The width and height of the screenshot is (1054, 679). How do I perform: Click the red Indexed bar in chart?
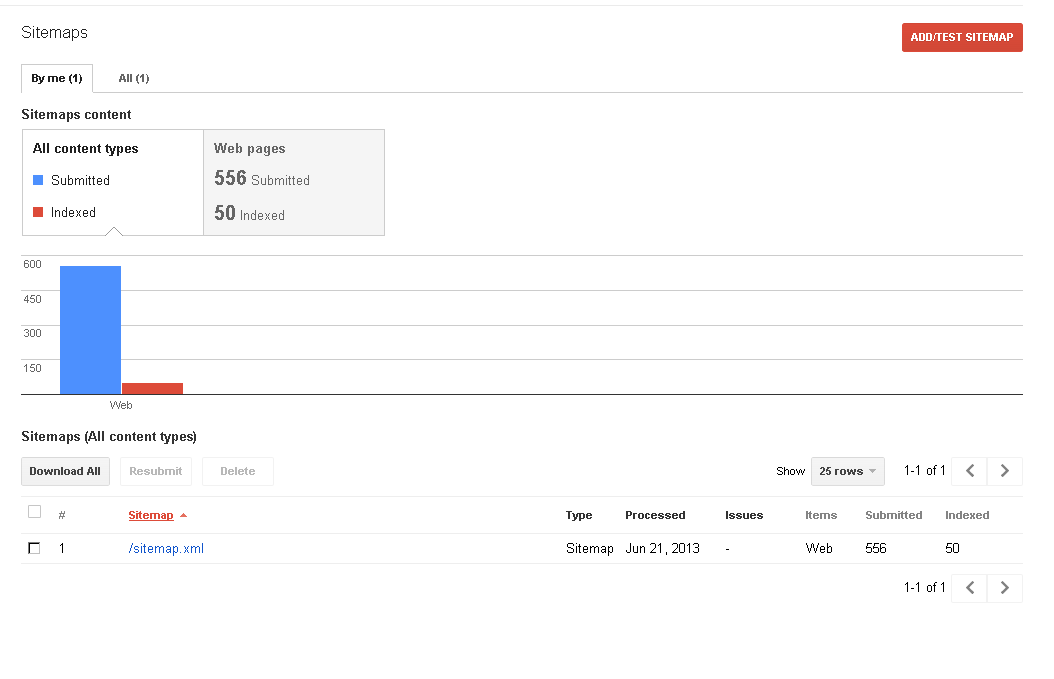click(152, 388)
